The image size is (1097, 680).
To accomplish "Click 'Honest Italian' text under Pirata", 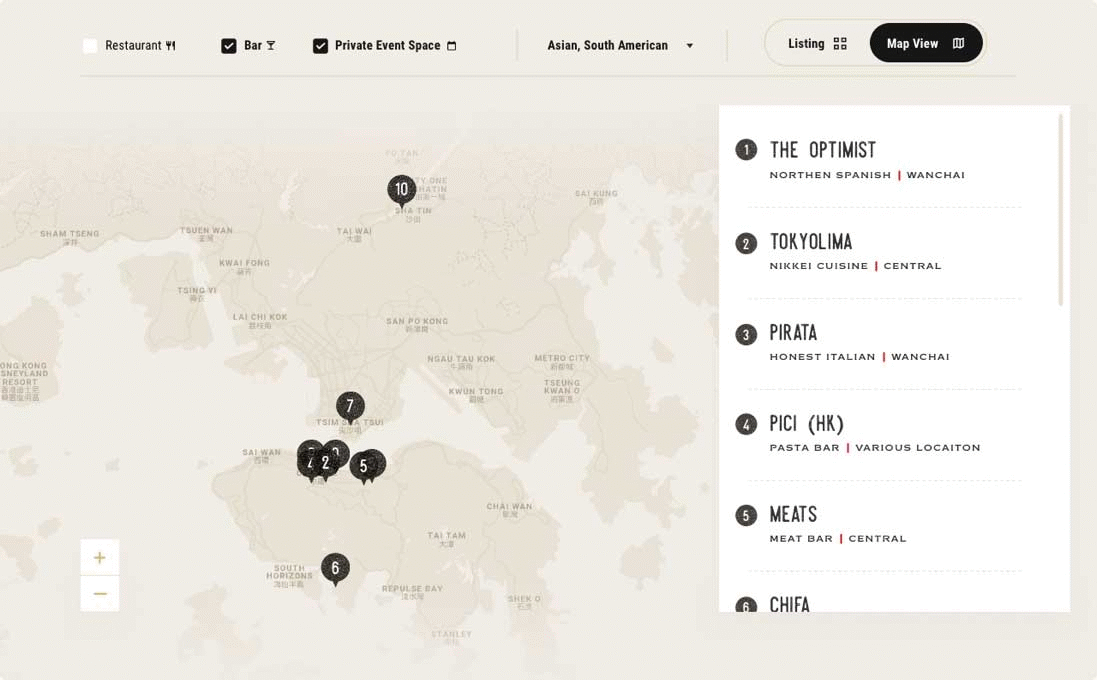I will pos(822,357).
